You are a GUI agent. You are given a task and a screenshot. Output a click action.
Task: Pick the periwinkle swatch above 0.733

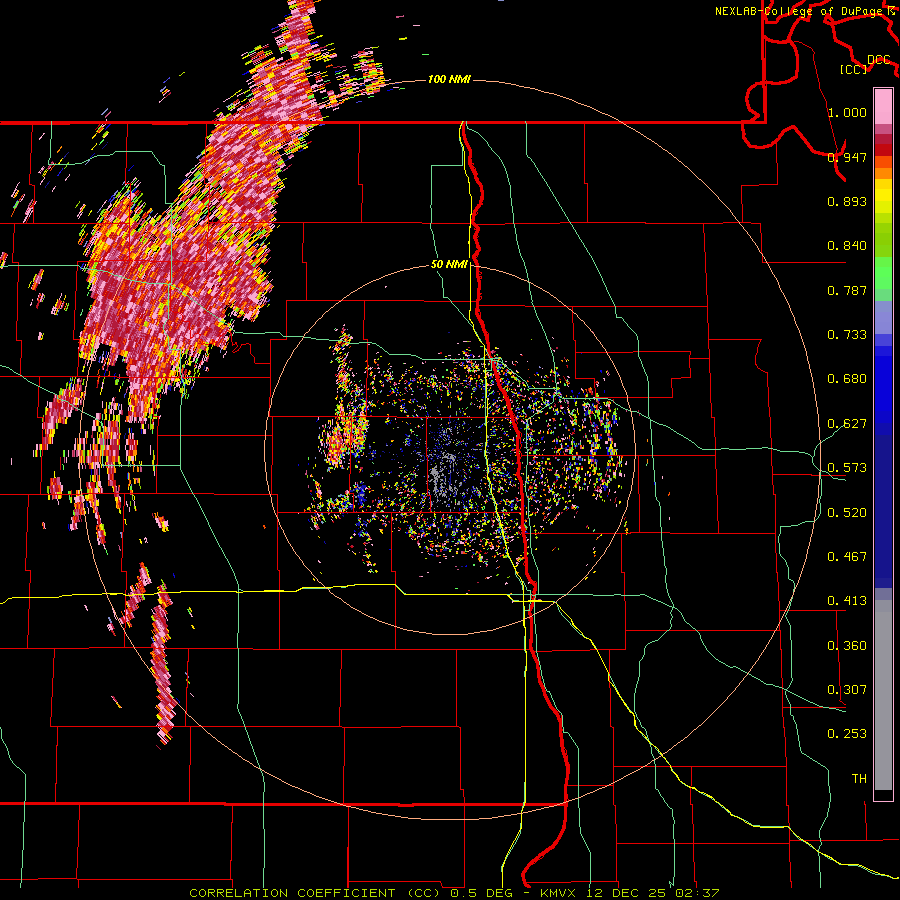(x=883, y=318)
